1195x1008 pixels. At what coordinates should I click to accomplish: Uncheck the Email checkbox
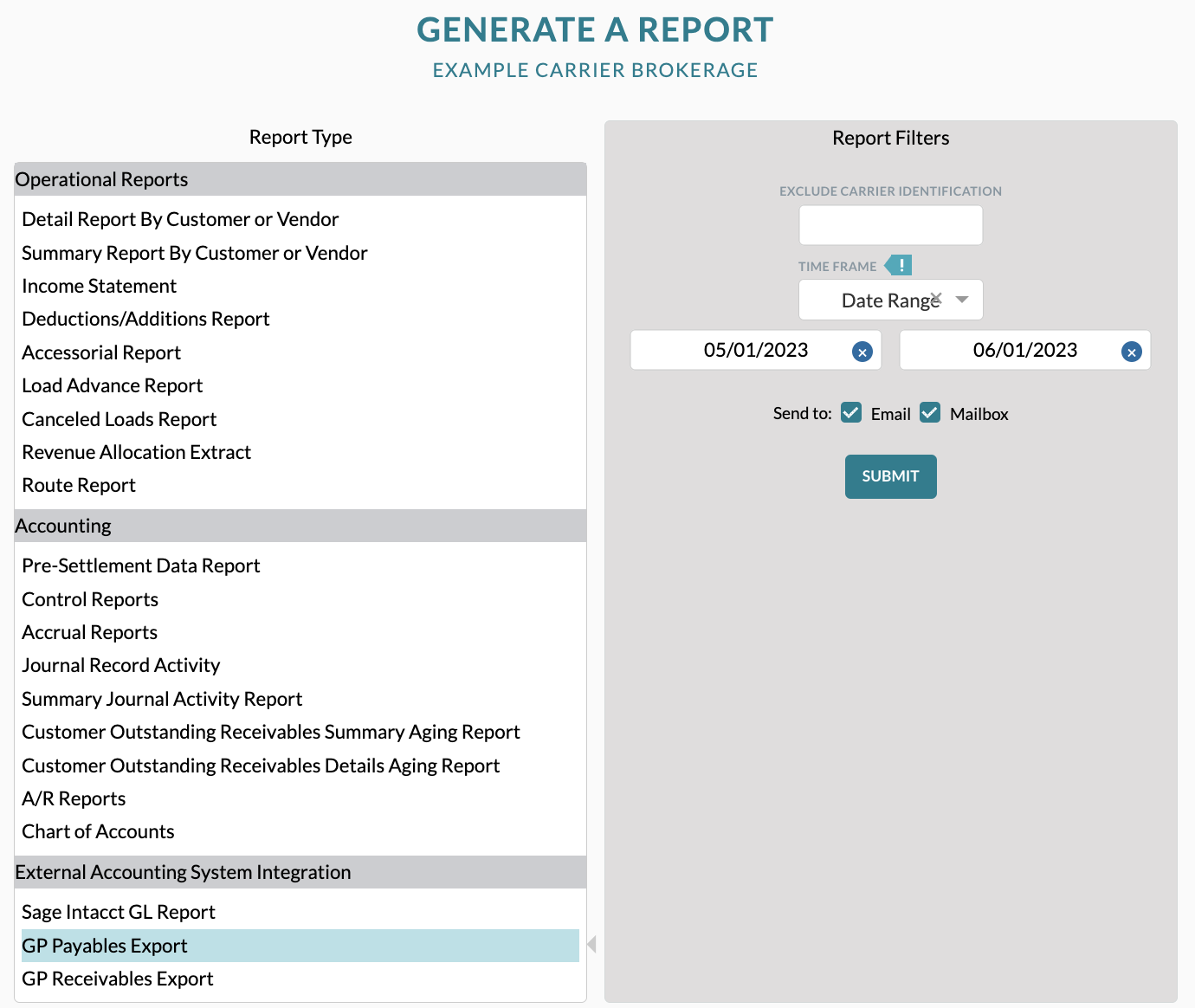point(851,412)
